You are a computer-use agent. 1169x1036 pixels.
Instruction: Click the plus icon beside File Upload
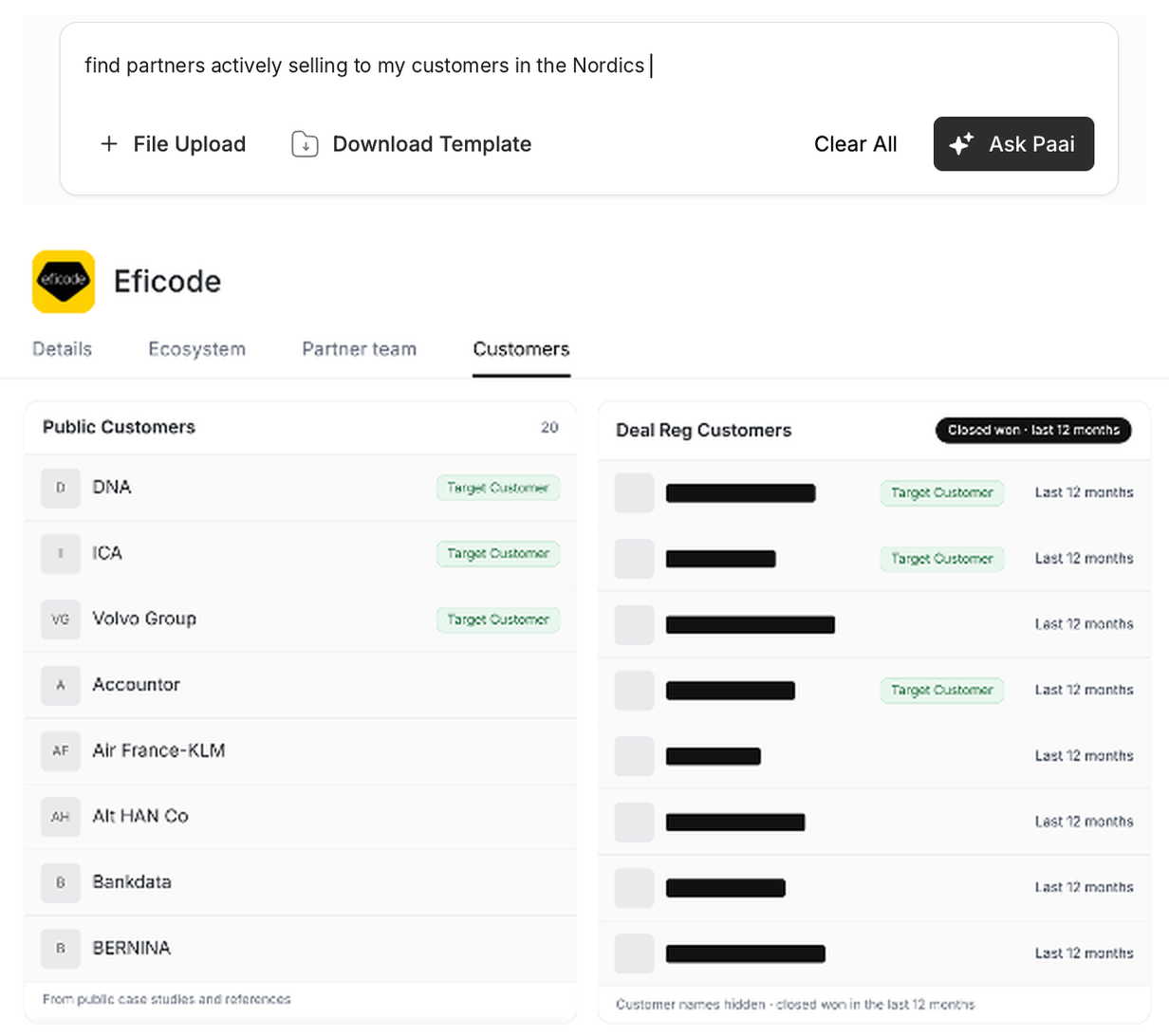coord(109,144)
